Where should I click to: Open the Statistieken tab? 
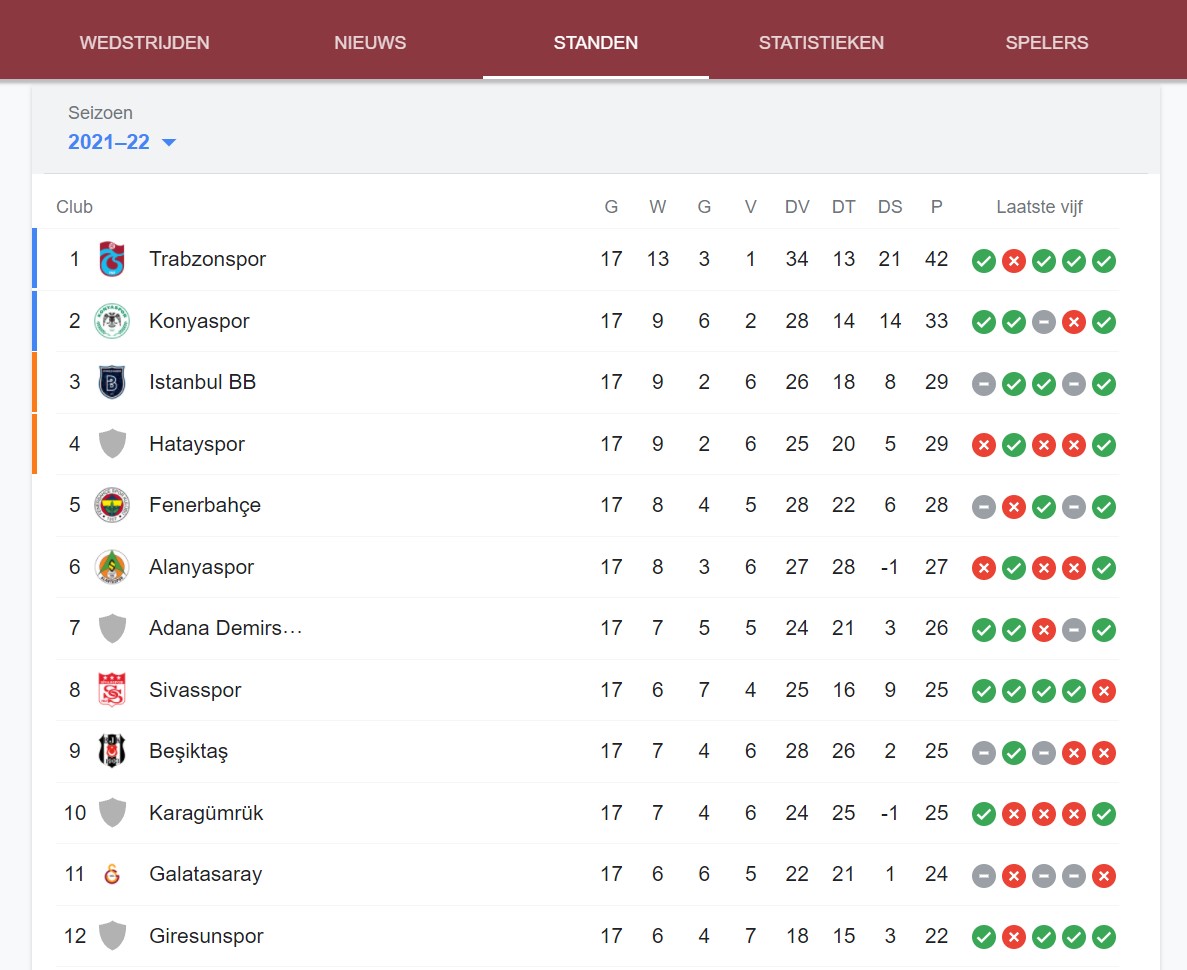click(x=821, y=42)
